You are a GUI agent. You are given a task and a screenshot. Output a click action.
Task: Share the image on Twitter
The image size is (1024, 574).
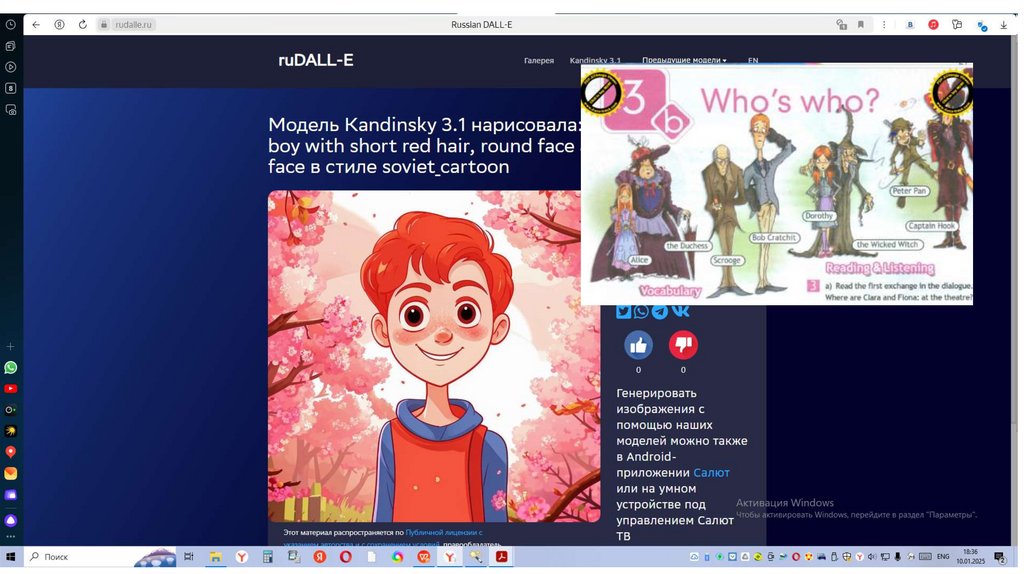[x=623, y=311]
